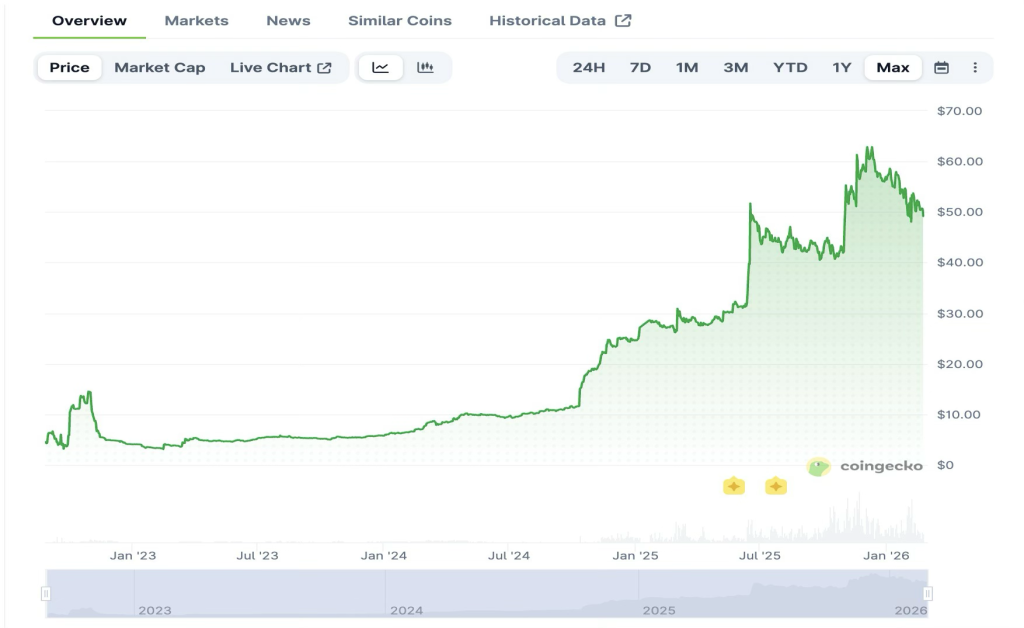Switch to the candlestick chart icon
The width and height of the screenshot is (1024, 628).
point(426,67)
